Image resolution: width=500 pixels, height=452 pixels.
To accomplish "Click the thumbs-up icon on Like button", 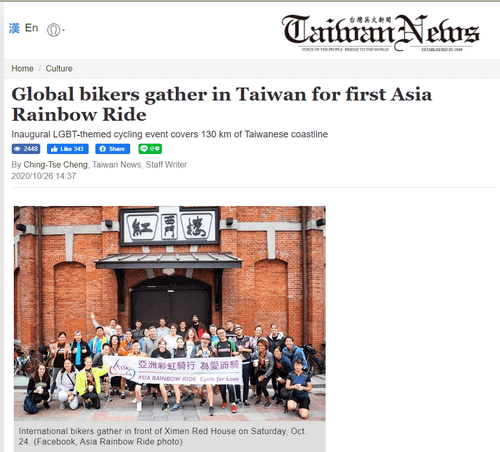I will tap(54, 149).
